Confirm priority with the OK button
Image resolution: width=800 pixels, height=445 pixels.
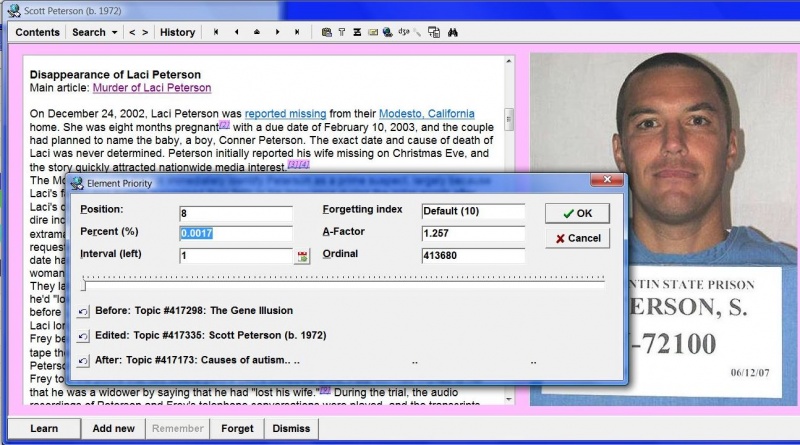577,213
